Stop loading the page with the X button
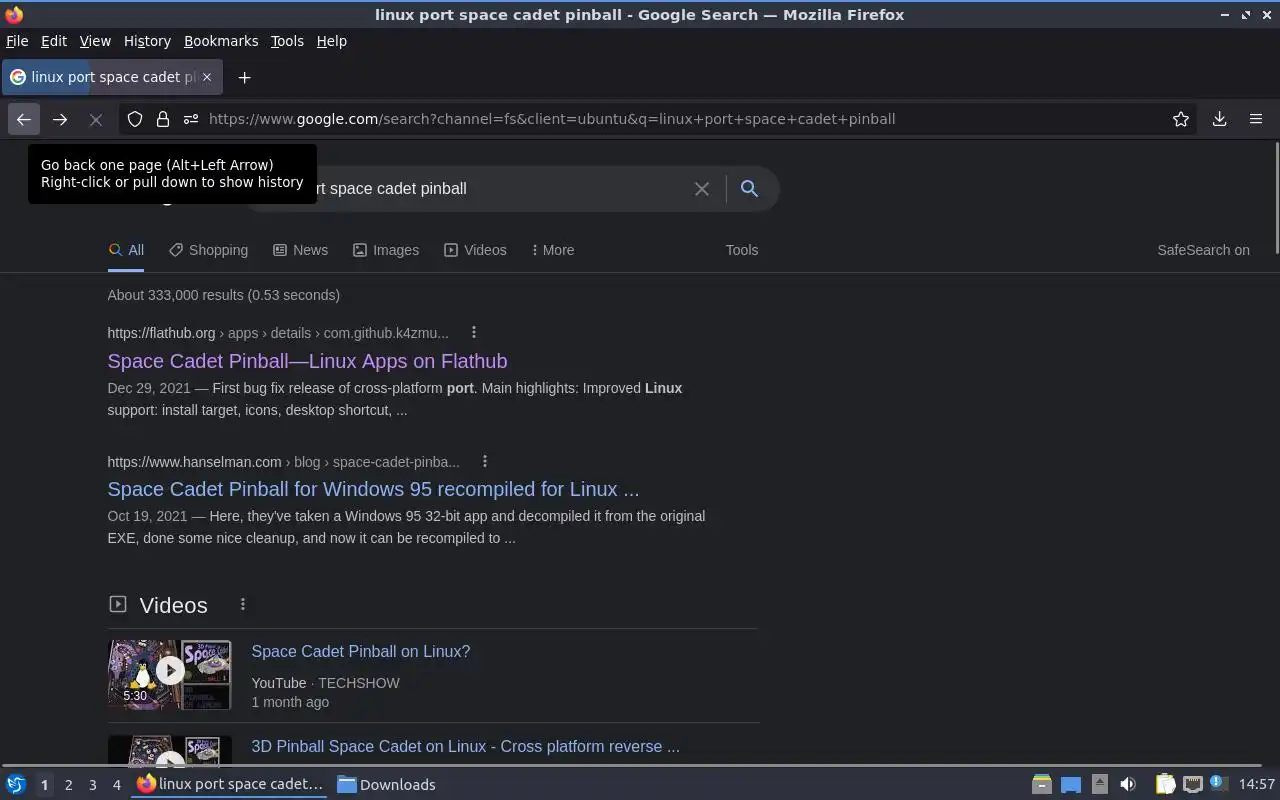The height and width of the screenshot is (800, 1280). 96,119
